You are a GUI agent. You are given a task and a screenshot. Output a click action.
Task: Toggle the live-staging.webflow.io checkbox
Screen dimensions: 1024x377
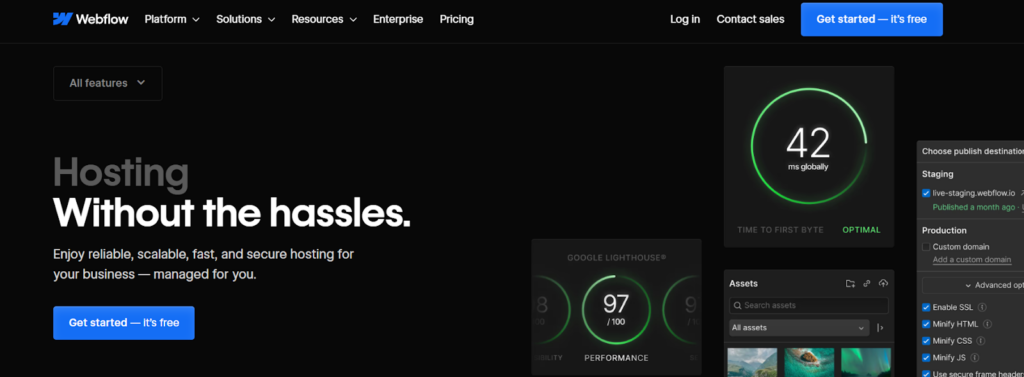click(926, 193)
